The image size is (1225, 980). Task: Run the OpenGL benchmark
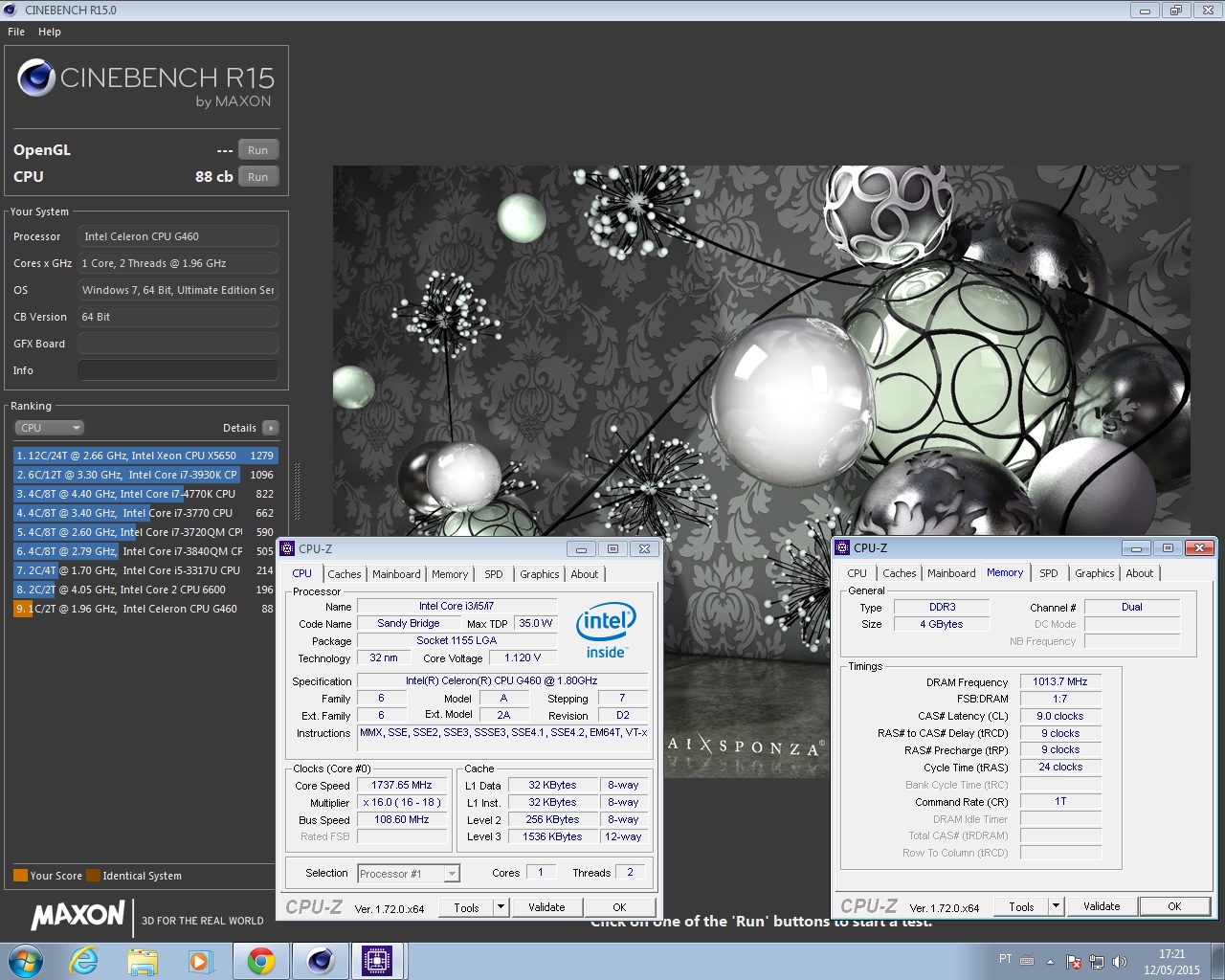click(258, 150)
